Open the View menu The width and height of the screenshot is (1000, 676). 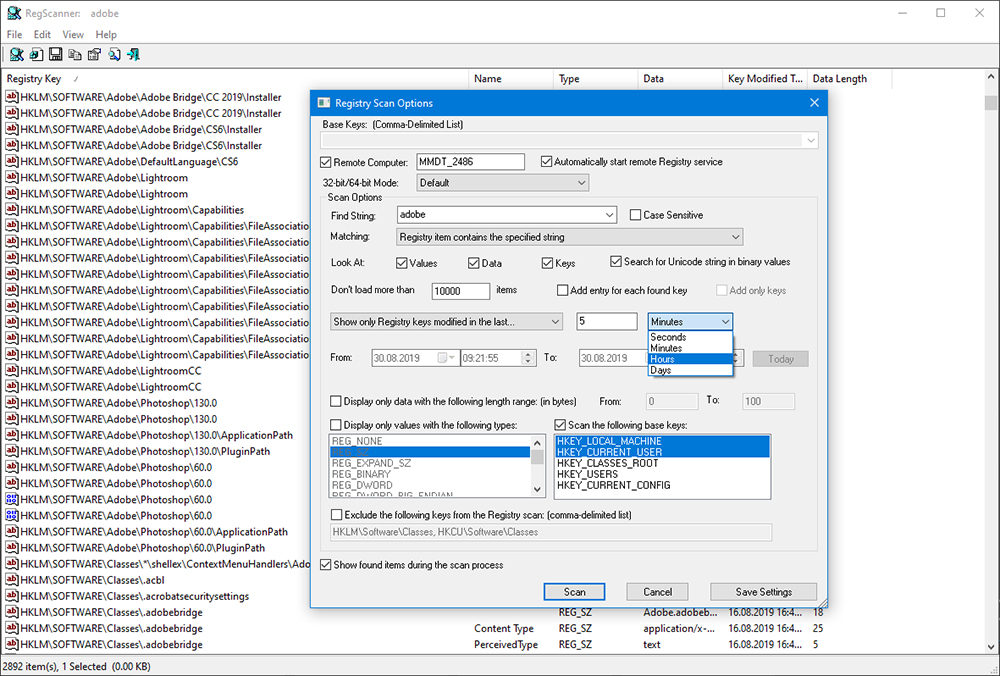pos(73,34)
